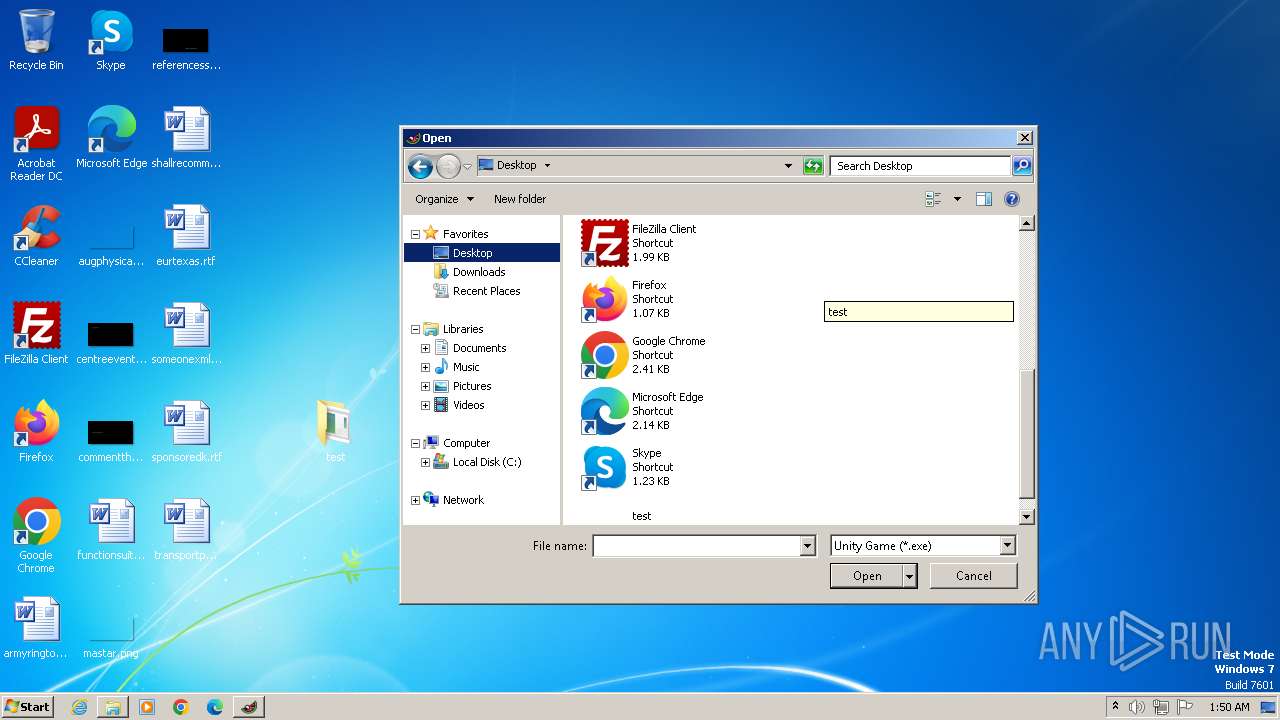1280x720 pixels.
Task: Click the volume icon in system tray
Action: [x=1137, y=707]
